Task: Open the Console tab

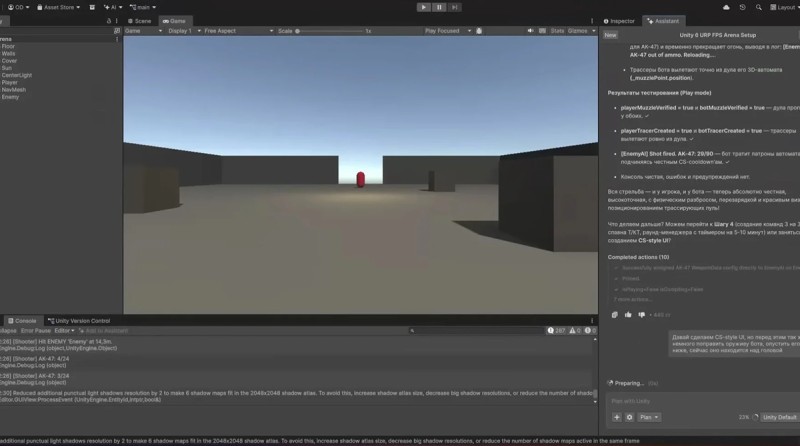Action: click(22, 321)
